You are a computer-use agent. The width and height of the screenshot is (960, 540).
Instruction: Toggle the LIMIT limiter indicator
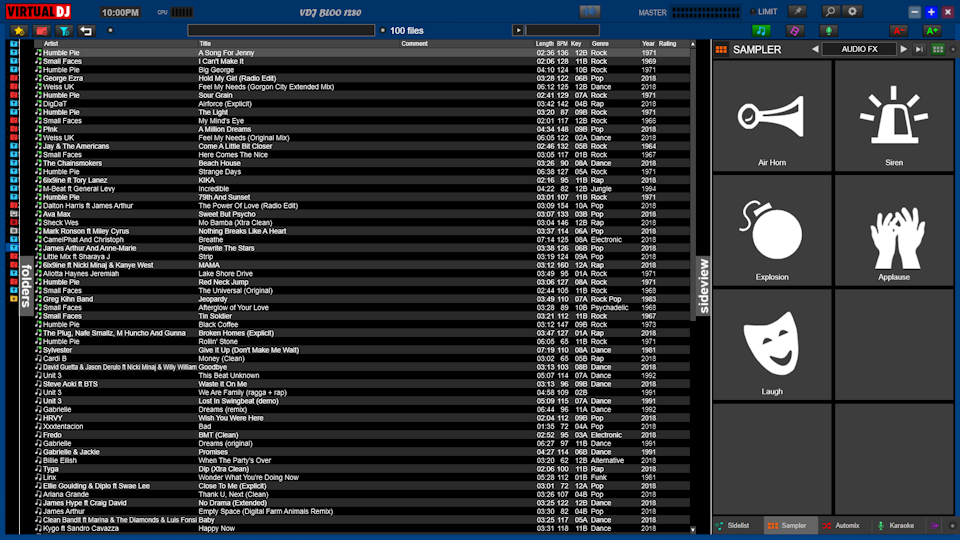coord(765,12)
